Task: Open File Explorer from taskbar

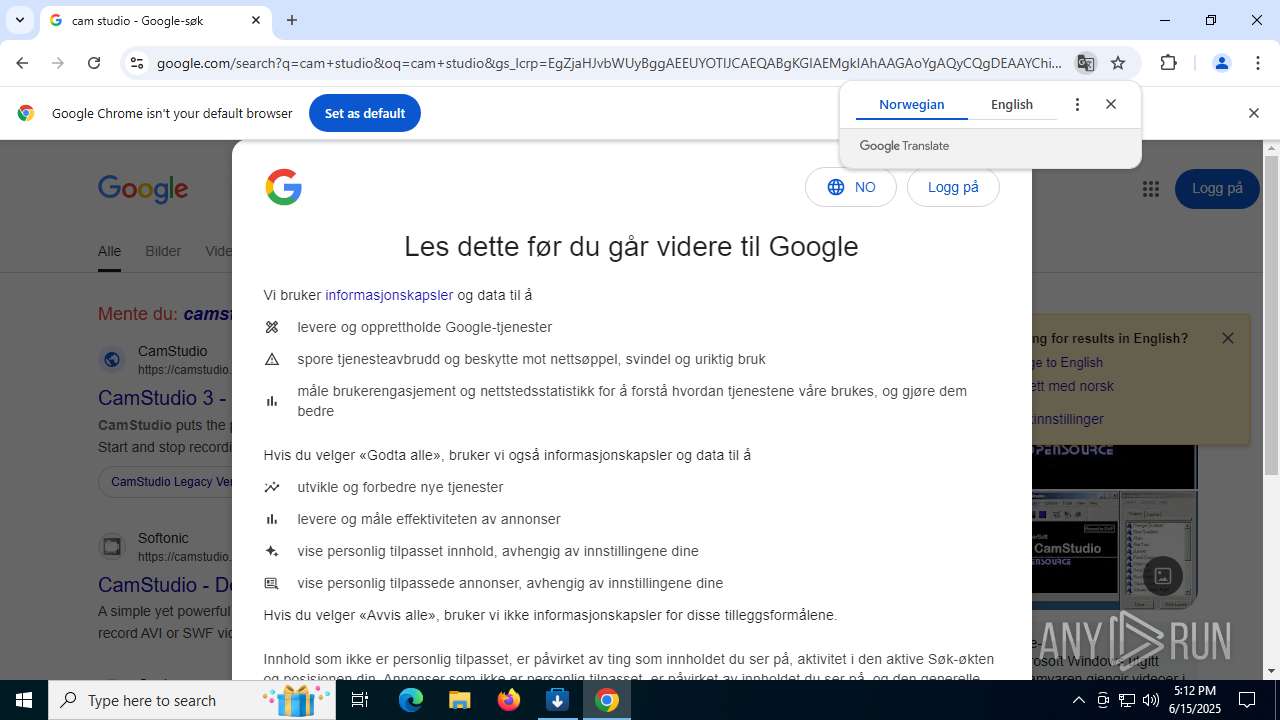Action: [x=459, y=700]
